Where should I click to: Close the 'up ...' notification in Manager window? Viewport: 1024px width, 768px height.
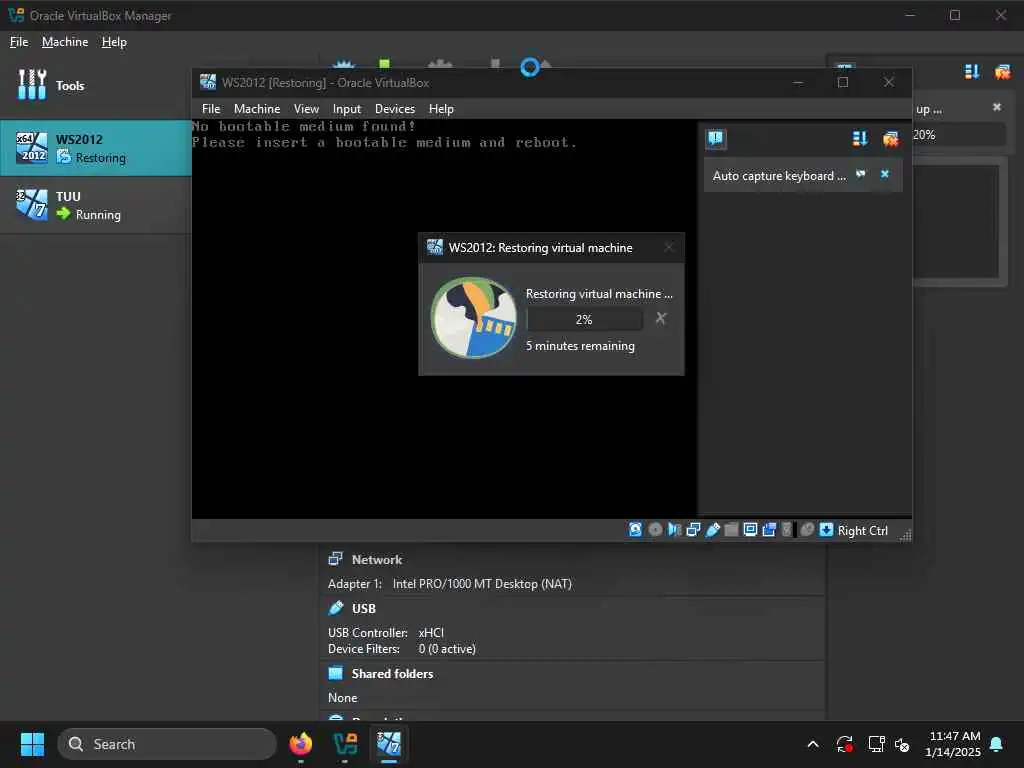point(997,107)
